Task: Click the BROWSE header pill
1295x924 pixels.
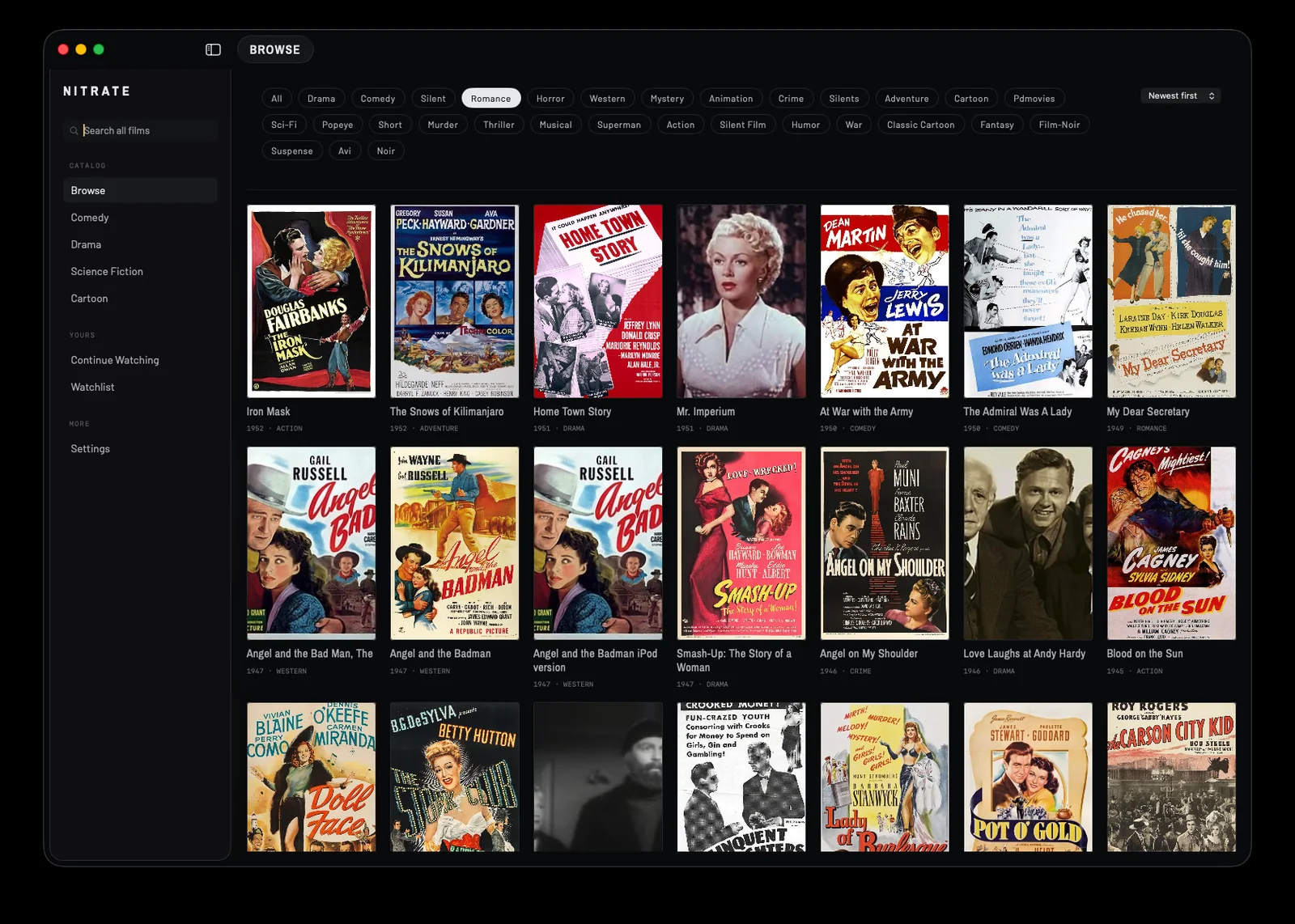Action: [x=275, y=49]
